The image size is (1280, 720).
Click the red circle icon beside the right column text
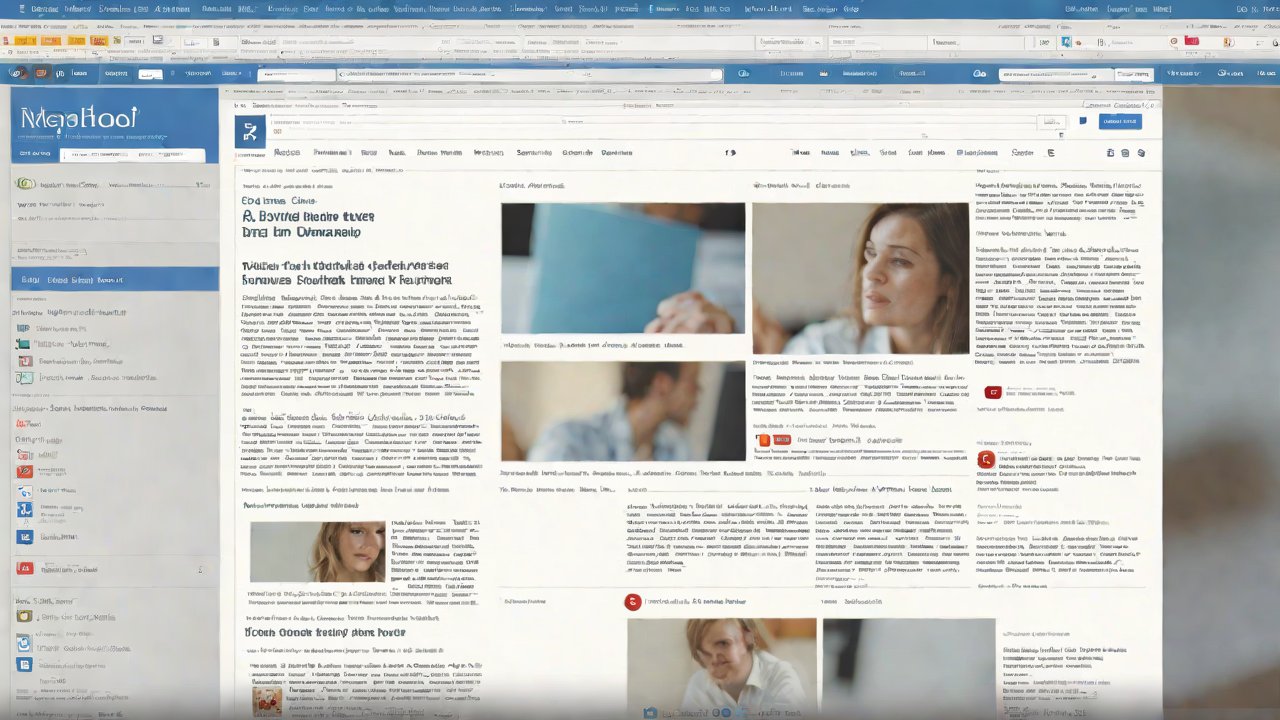(985, 460)
